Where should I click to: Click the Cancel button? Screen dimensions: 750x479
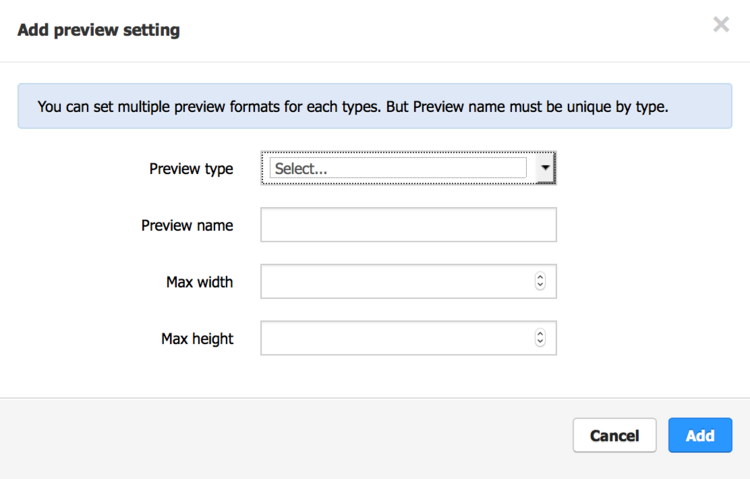click(x=615, y=435)
